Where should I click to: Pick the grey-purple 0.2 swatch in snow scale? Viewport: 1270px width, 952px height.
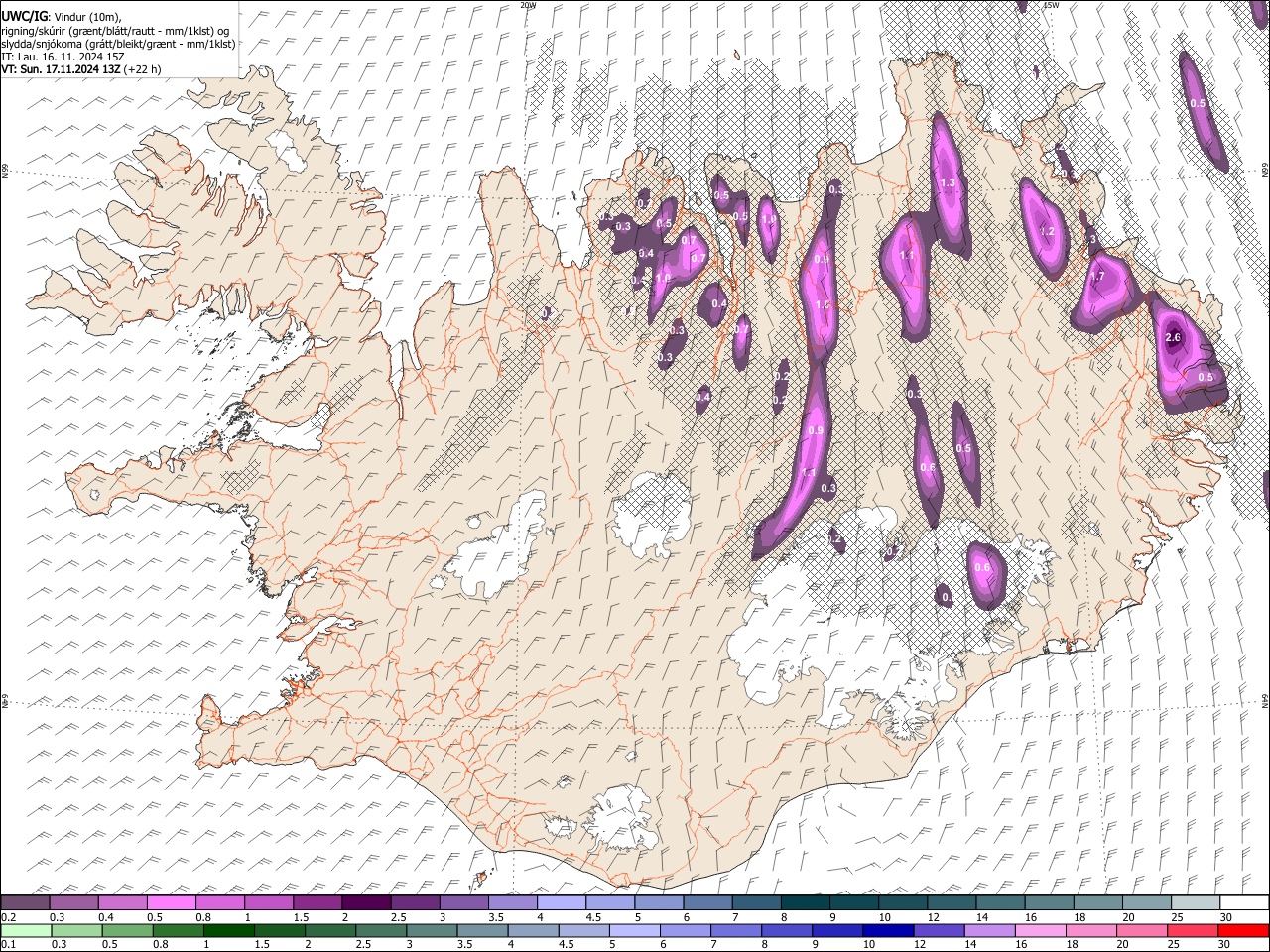coord(25,902)
